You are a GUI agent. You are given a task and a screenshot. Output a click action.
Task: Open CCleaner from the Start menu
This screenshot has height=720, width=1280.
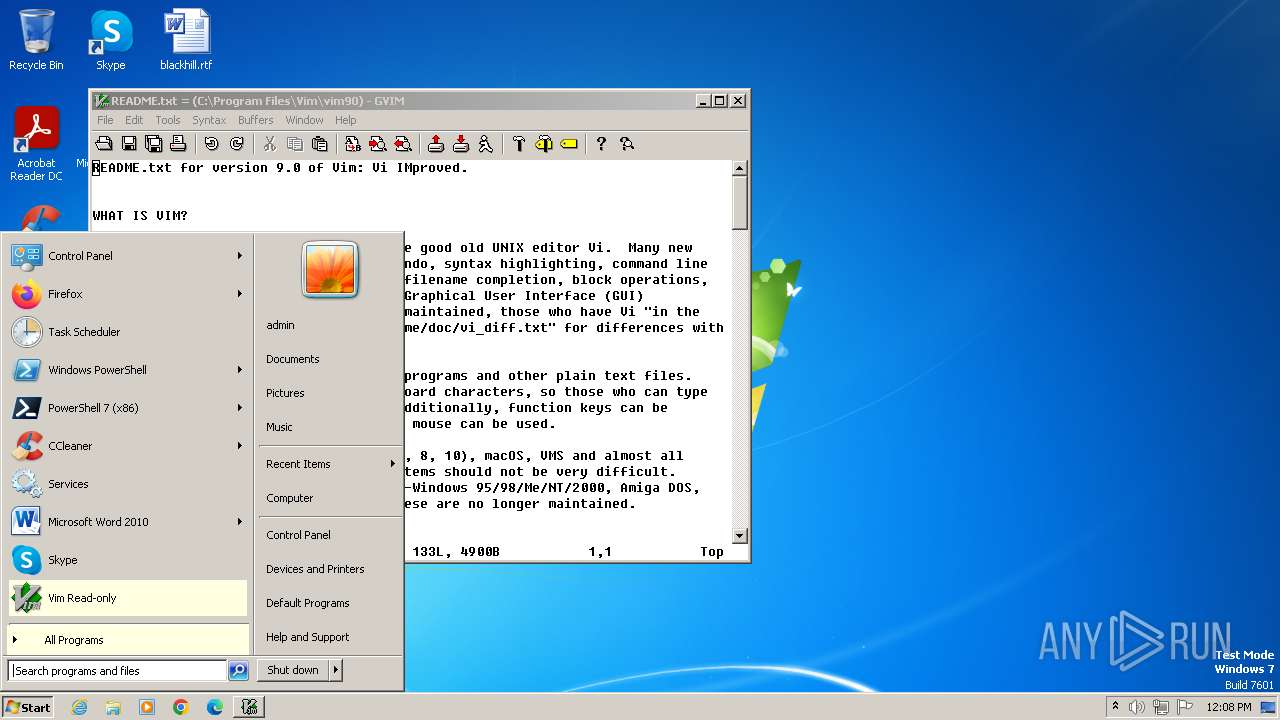tap(128, 446)
